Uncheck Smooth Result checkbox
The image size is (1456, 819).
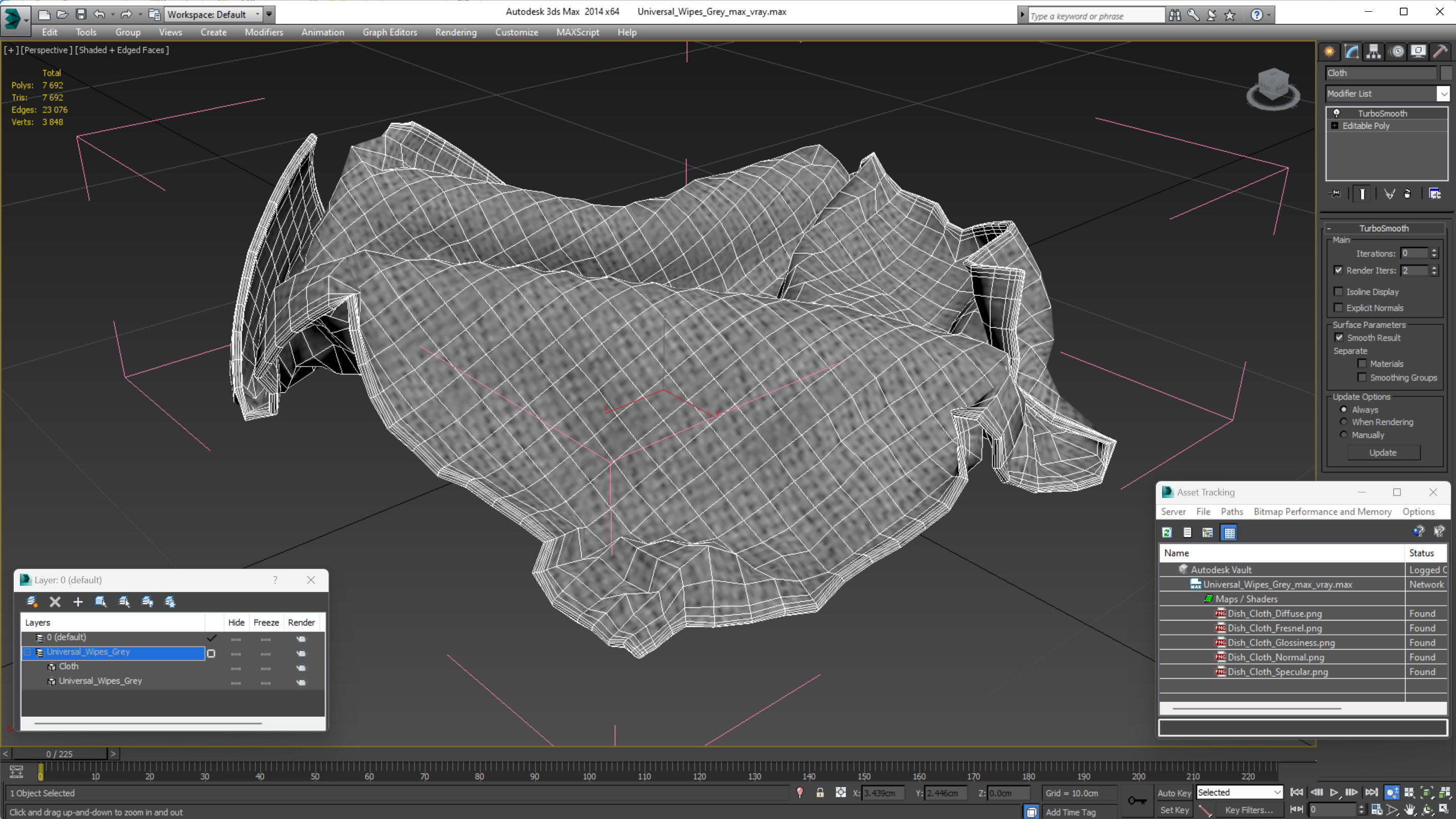click(1339, 337)
